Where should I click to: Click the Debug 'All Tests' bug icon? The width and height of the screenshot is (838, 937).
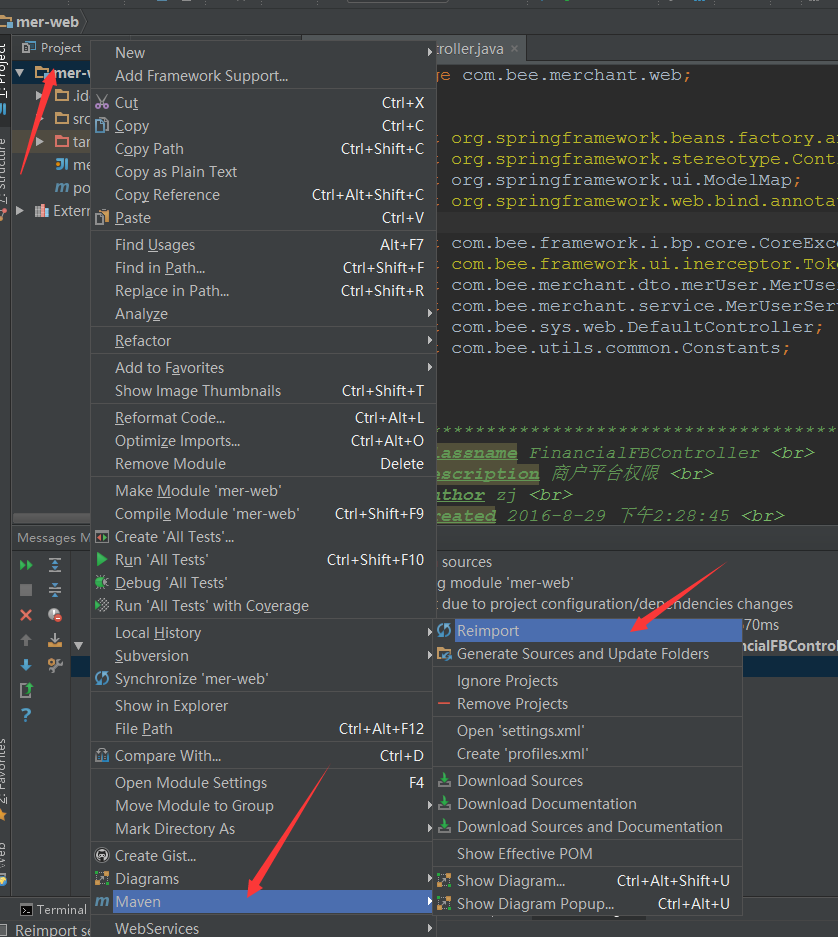(102, 582)
